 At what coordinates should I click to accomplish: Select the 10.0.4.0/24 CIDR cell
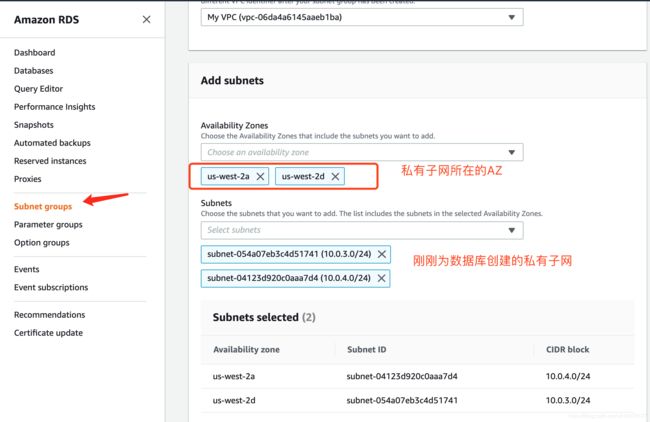[x=568, y=376]
